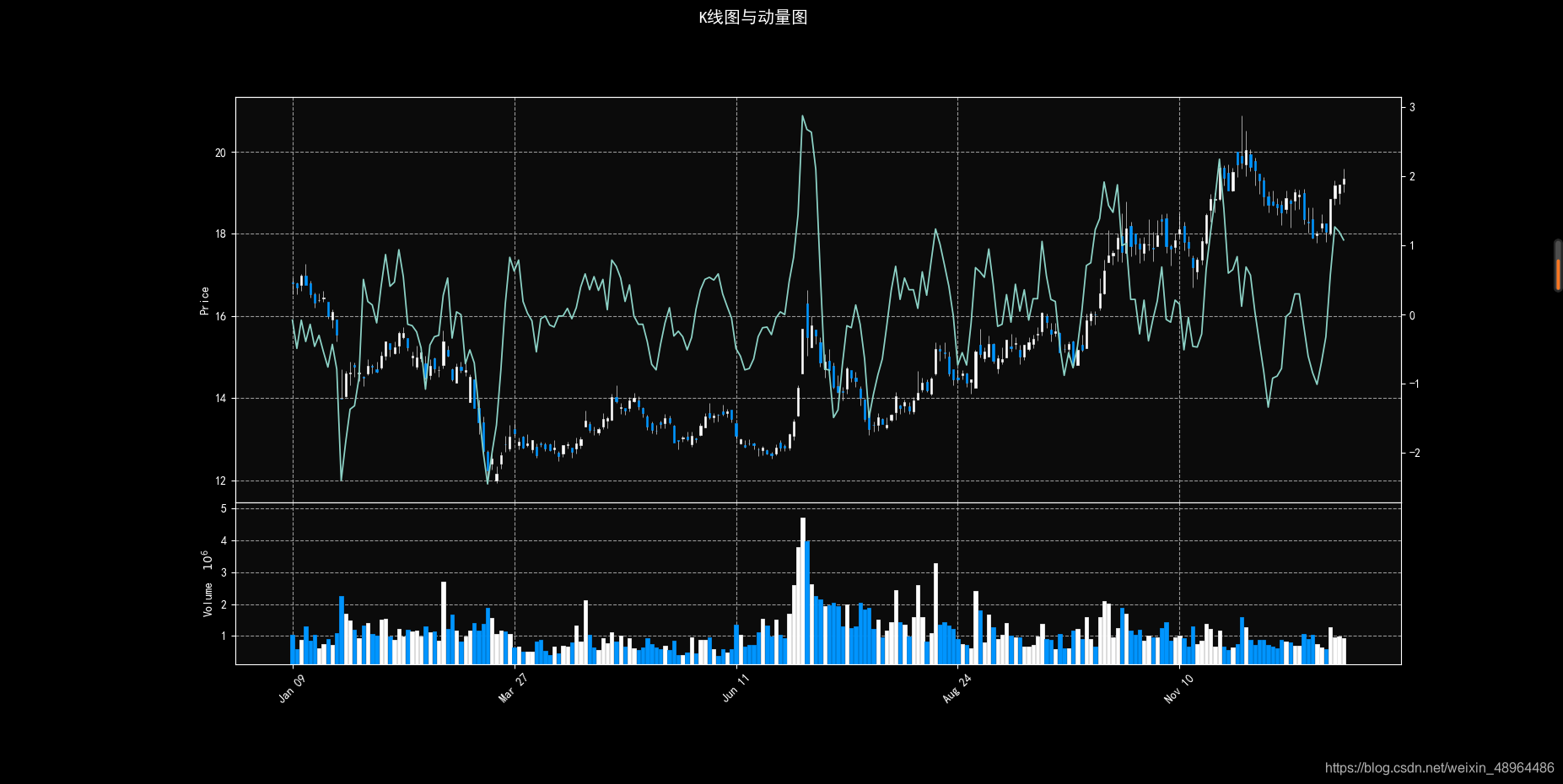Click the green line's lowest dip near Mar 27
The width and height of the screenshot is (1563, 784).
click(488, 483)
